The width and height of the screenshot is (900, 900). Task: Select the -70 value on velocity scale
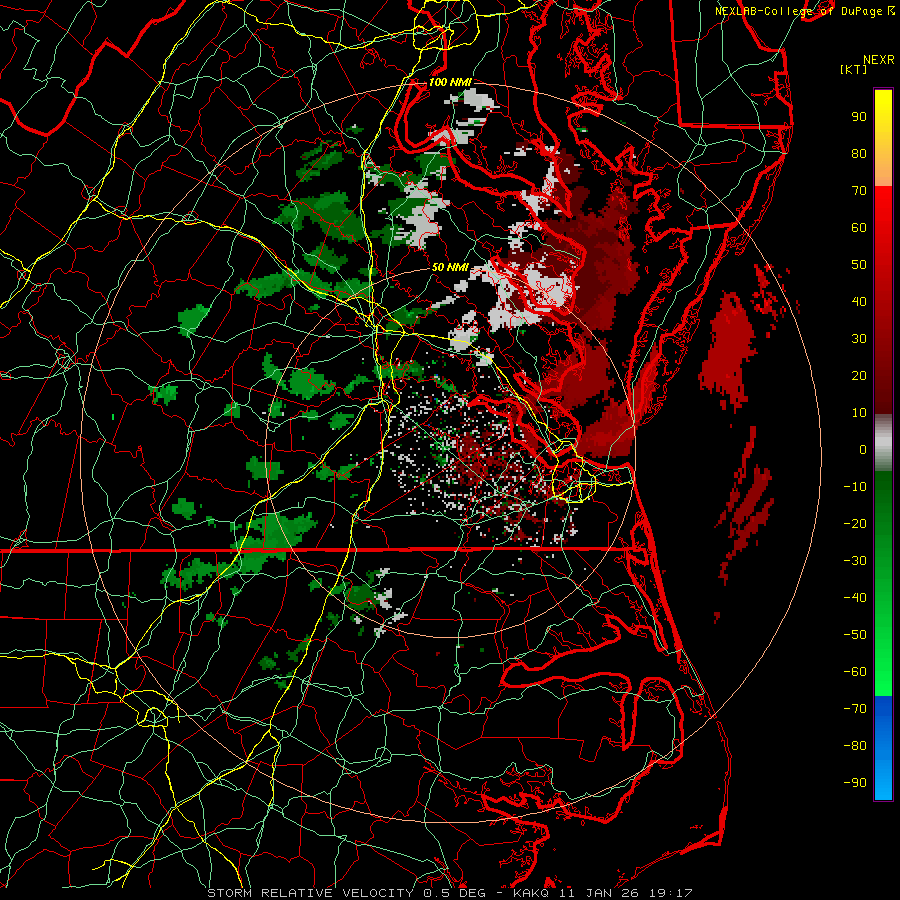coord(855,708)
